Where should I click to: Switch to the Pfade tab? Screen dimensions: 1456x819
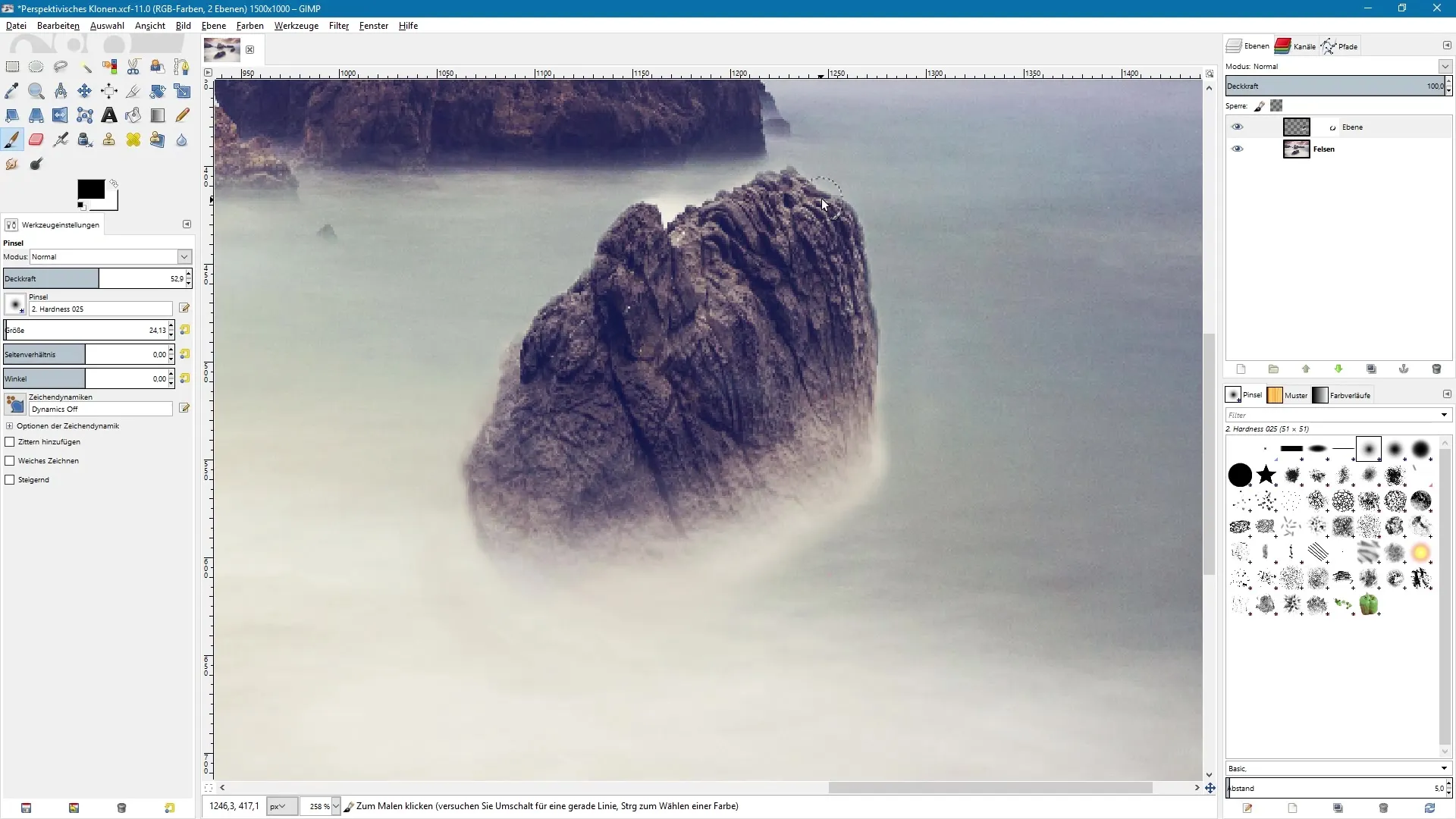(1340, 46)
